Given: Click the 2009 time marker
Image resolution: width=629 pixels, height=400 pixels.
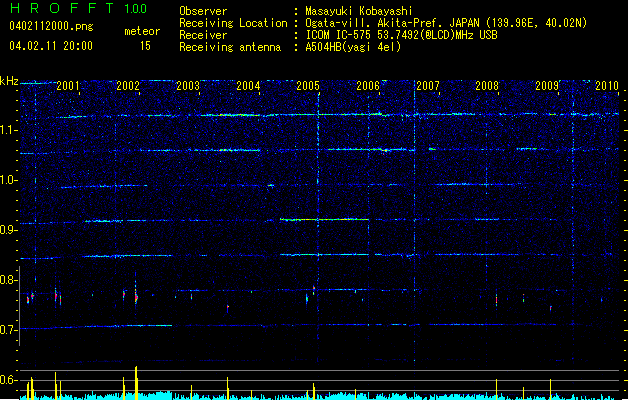Looking at the screenshot, I should 547,86.
